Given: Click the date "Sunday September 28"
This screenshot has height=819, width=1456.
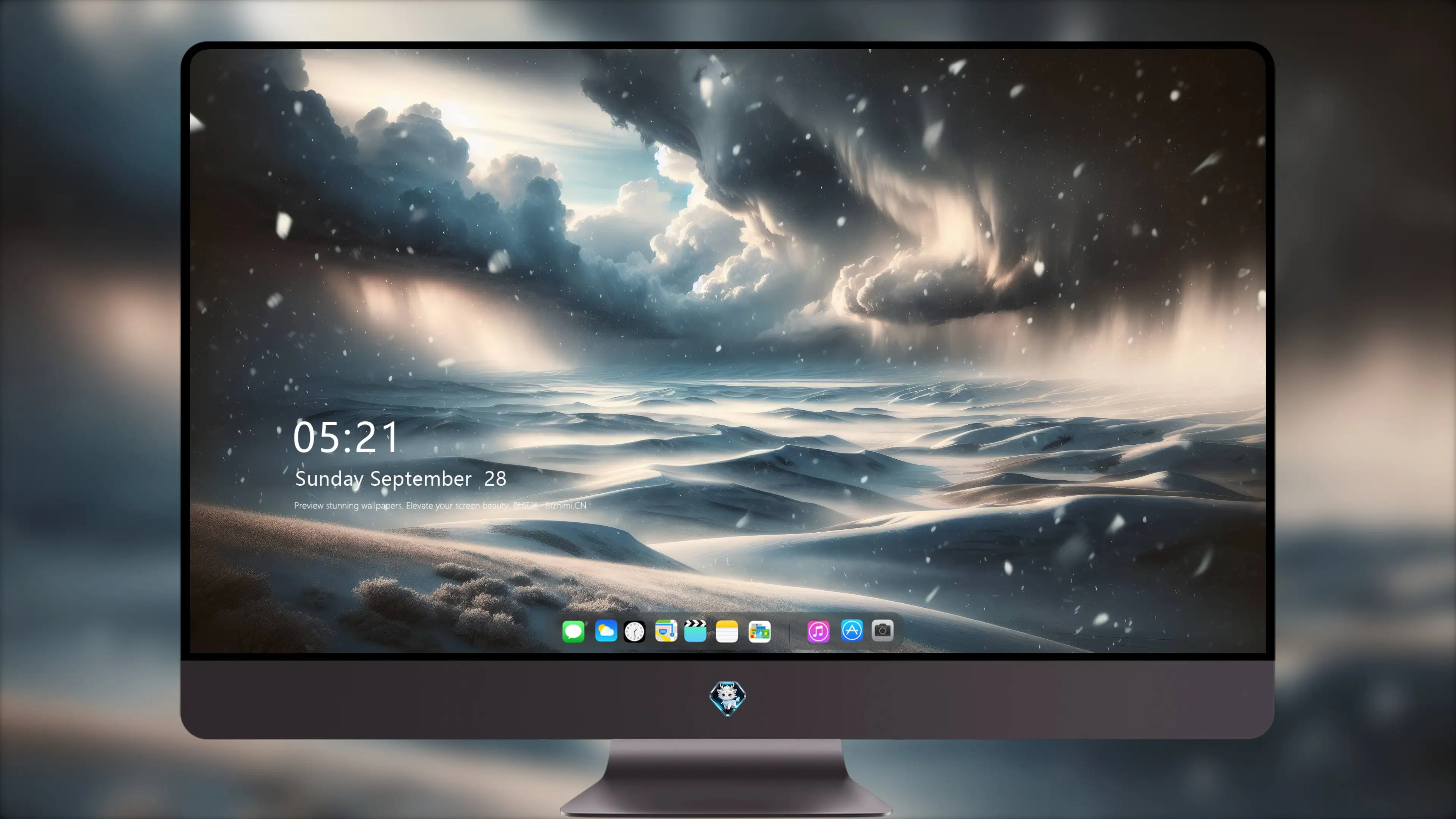Looking at the screenshot, I should (x=401, y=479).
